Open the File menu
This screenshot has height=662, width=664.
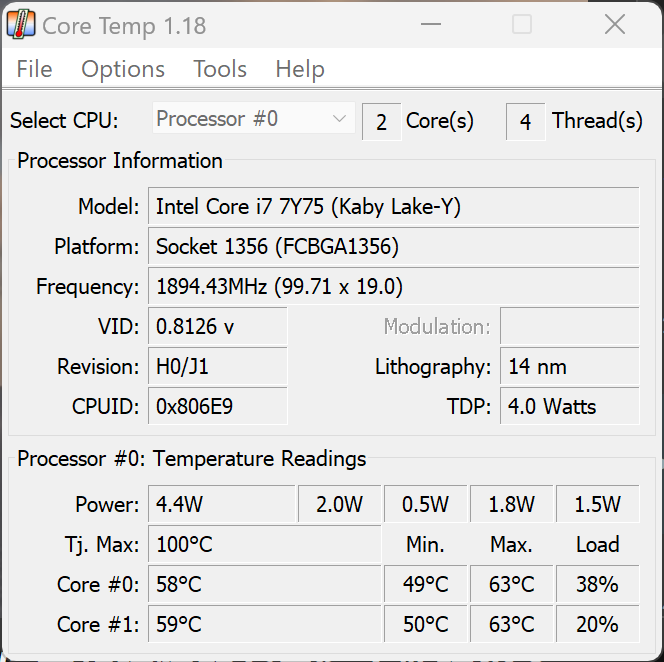coord(34,69)
